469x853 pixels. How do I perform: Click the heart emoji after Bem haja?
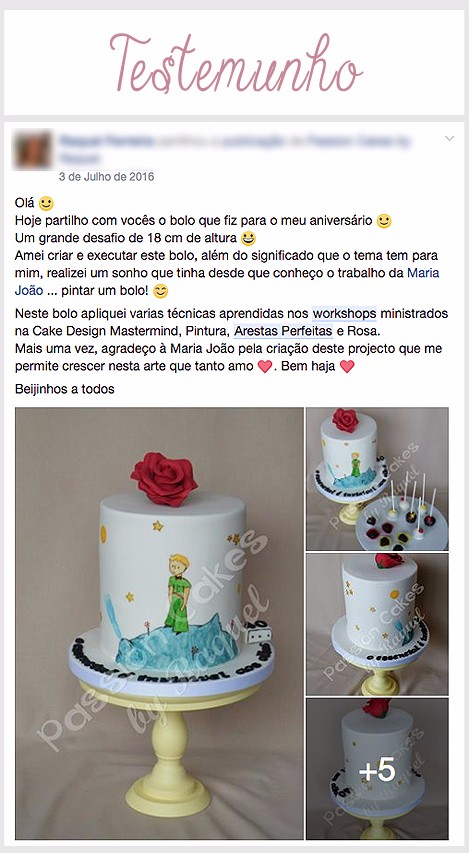pyautogui.click(x=347, y=367)
